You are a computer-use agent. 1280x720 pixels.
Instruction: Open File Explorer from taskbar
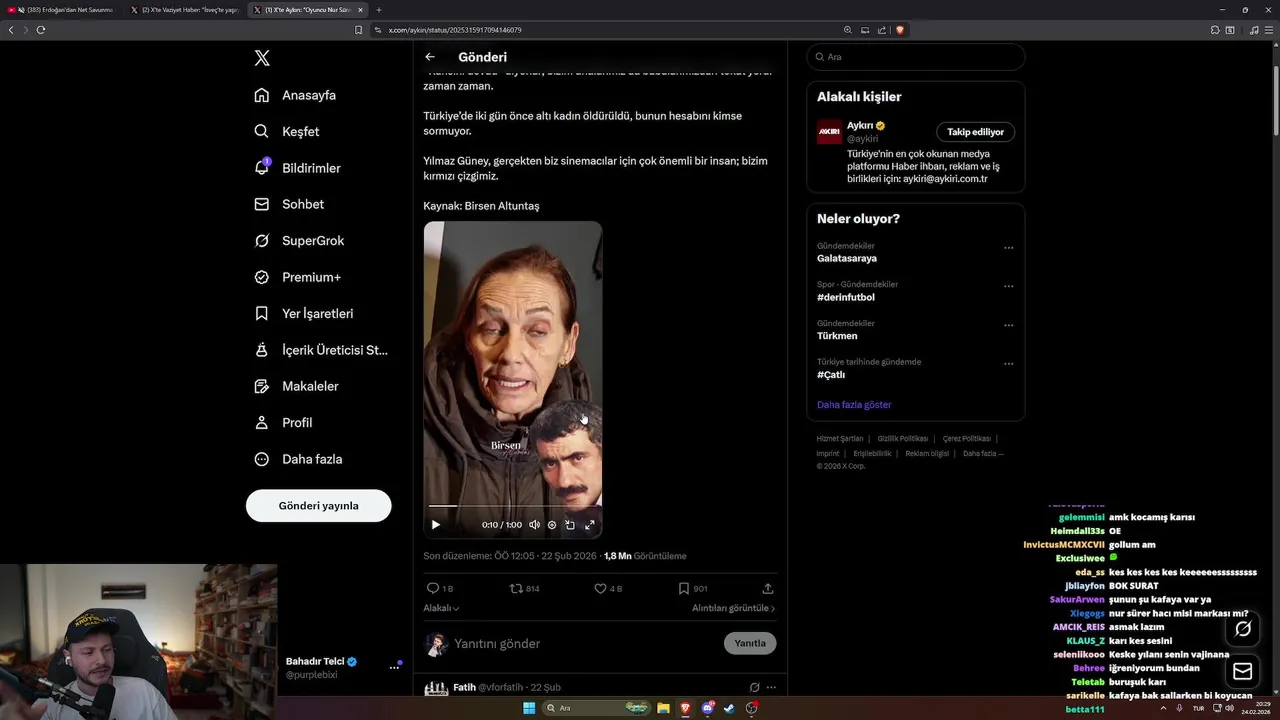click(663, 708)
